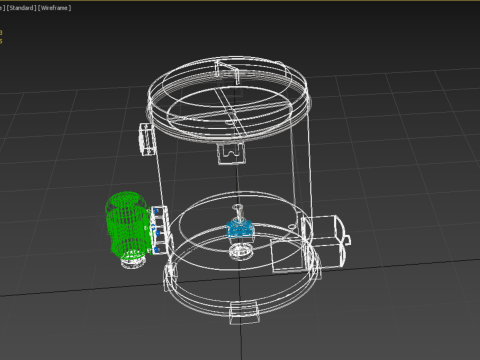Select the hinge box on the tank's left side
This screenshot has height=360, width=480.
click(x=147, y=139)
